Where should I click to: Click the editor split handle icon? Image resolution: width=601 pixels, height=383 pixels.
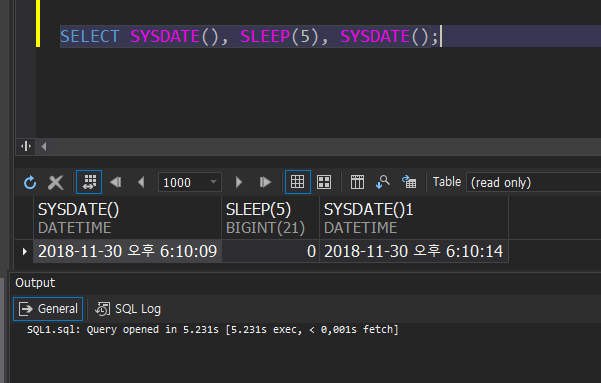[26, 146]
